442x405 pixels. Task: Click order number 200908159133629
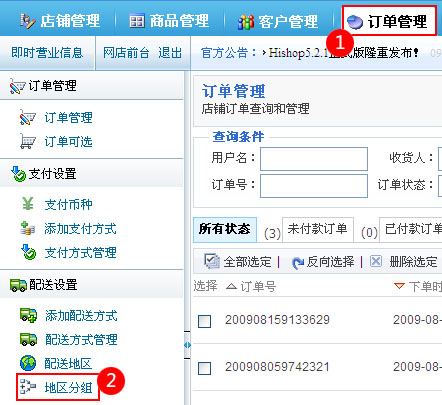(277, 320)
